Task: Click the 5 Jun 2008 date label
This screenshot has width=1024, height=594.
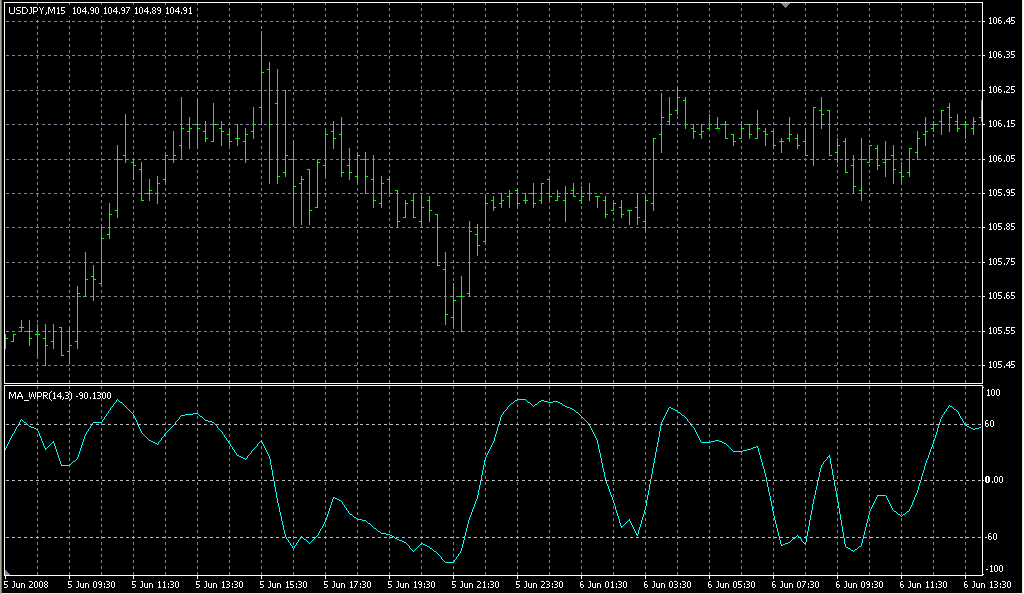Action: 26,584
